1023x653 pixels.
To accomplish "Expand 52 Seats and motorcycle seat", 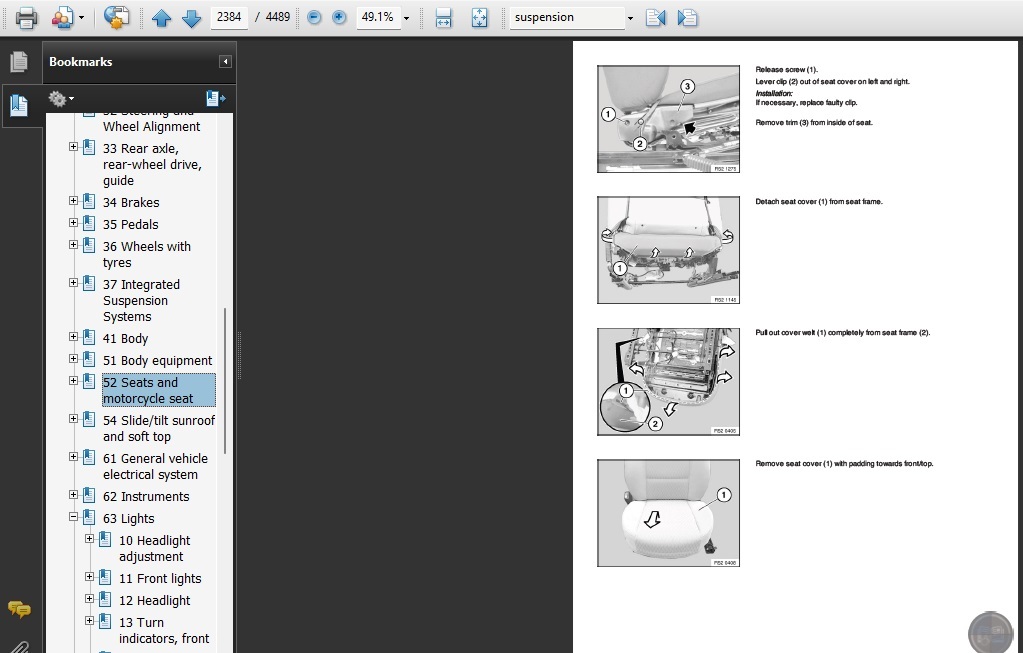I will (x=74, y=380).
